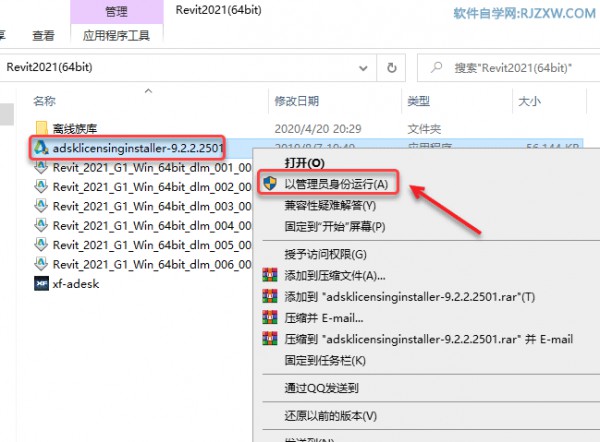Choose 兼容性疑难解答(Y) menu entry
600x442 pixels.
tap(330, 206)
